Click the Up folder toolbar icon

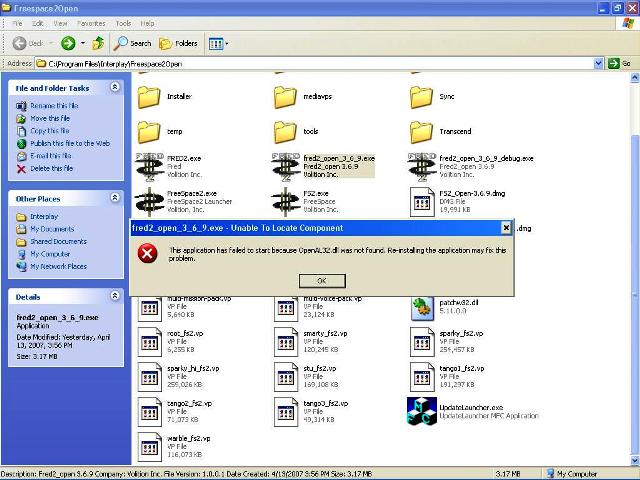[x=98, y=43]
